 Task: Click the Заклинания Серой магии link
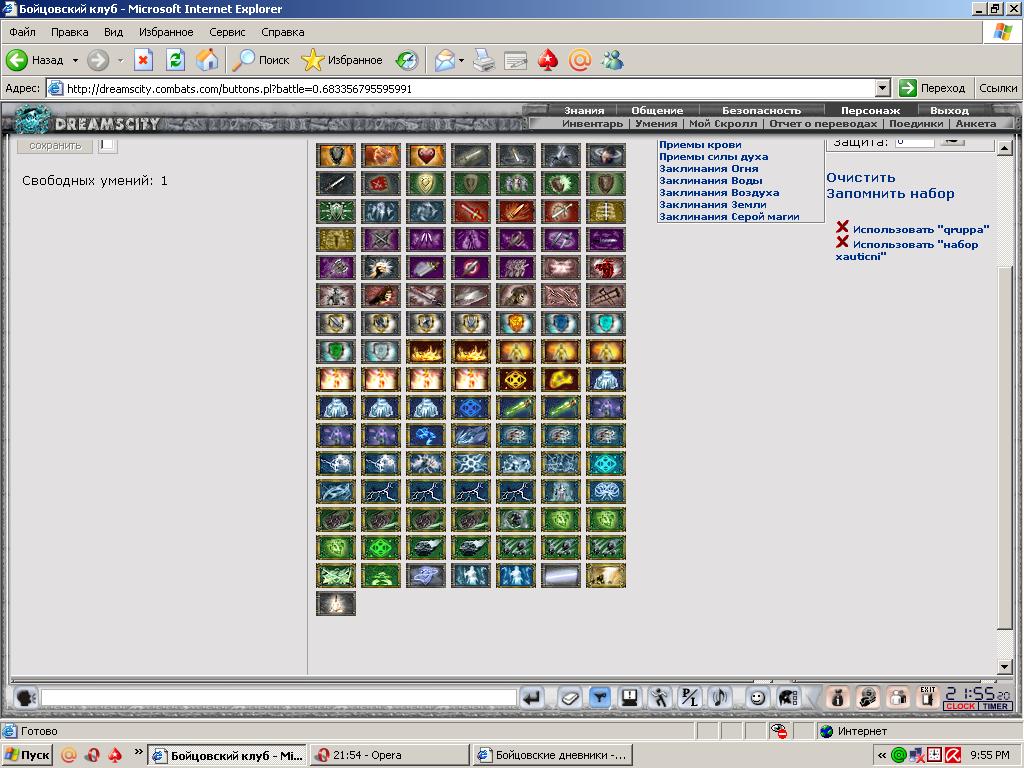click(x=729, y=217)
